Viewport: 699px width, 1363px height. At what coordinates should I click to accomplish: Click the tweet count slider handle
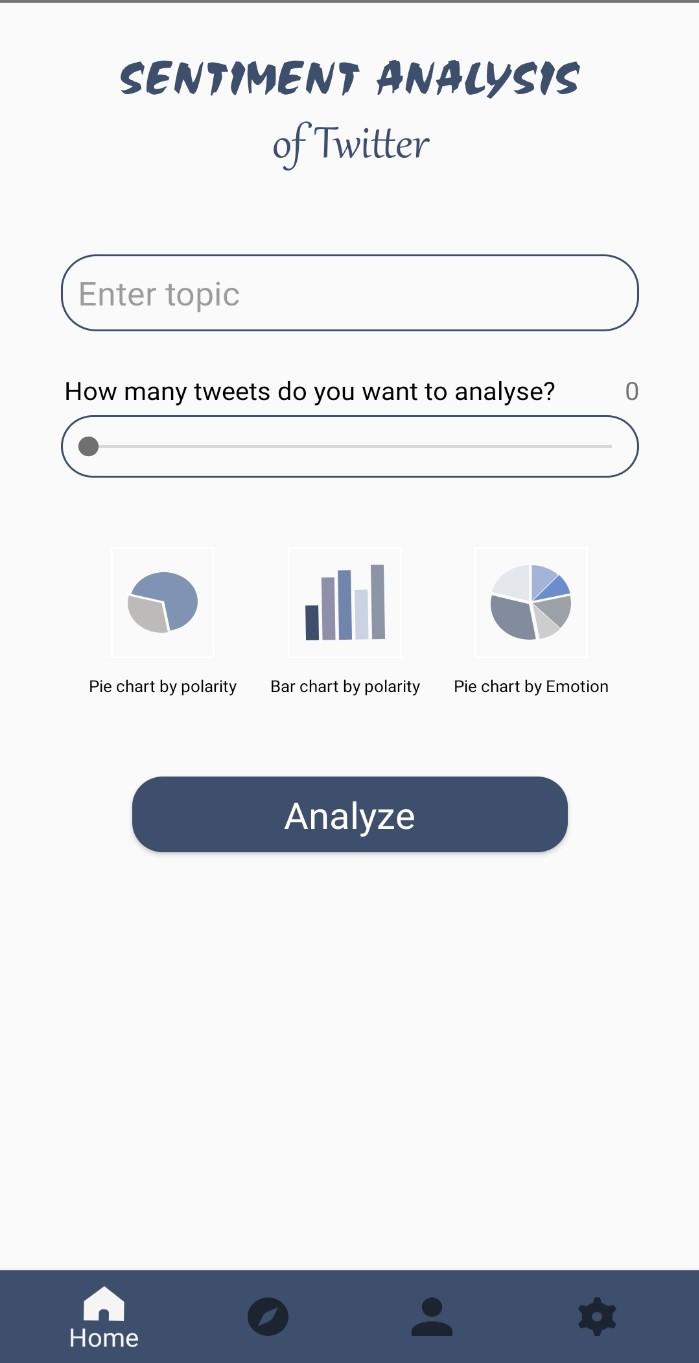coord(88,446)
